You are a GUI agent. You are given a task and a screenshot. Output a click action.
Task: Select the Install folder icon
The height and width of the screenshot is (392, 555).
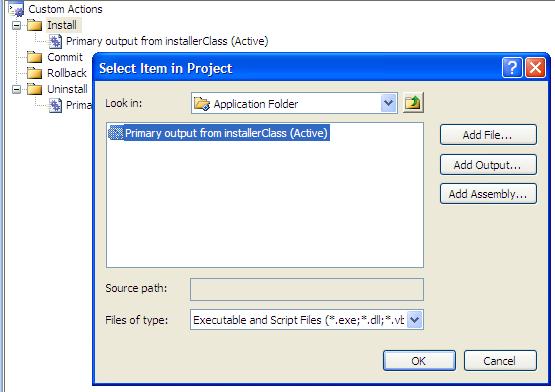click(34, 25)
